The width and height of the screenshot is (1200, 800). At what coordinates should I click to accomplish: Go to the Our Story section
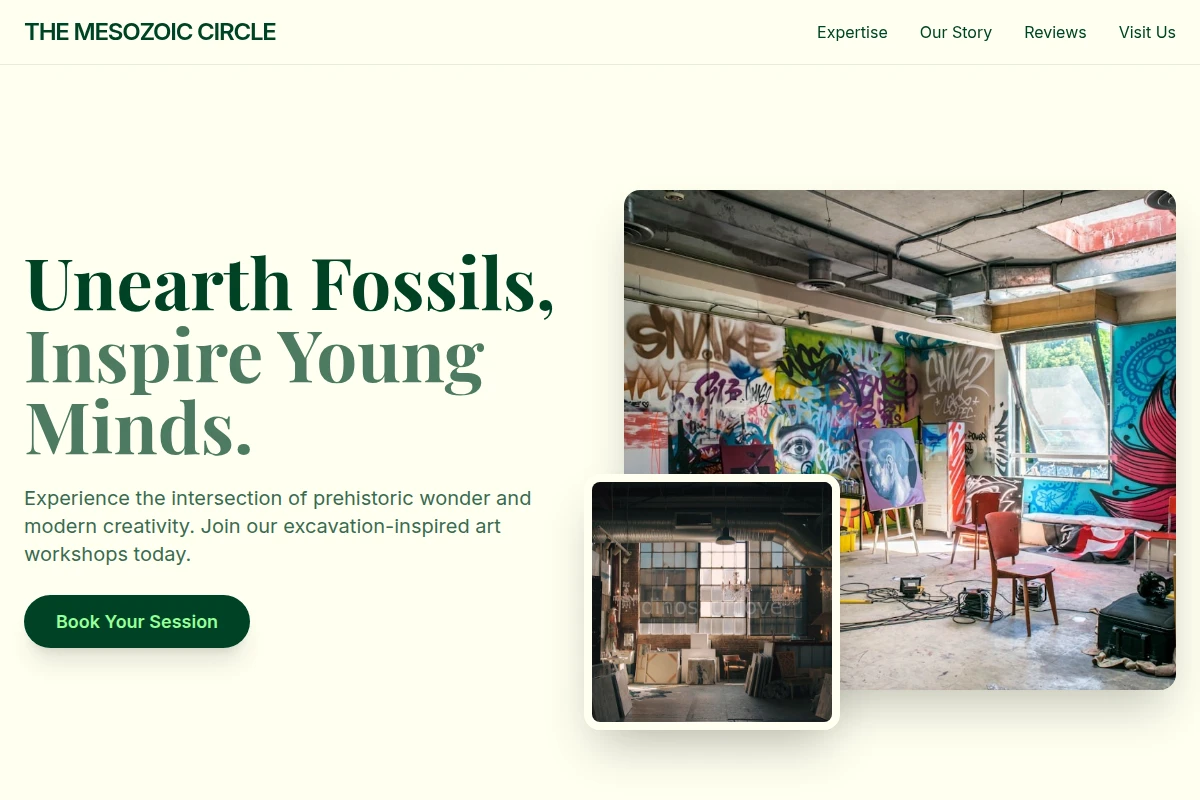click(x=956, y=32)
